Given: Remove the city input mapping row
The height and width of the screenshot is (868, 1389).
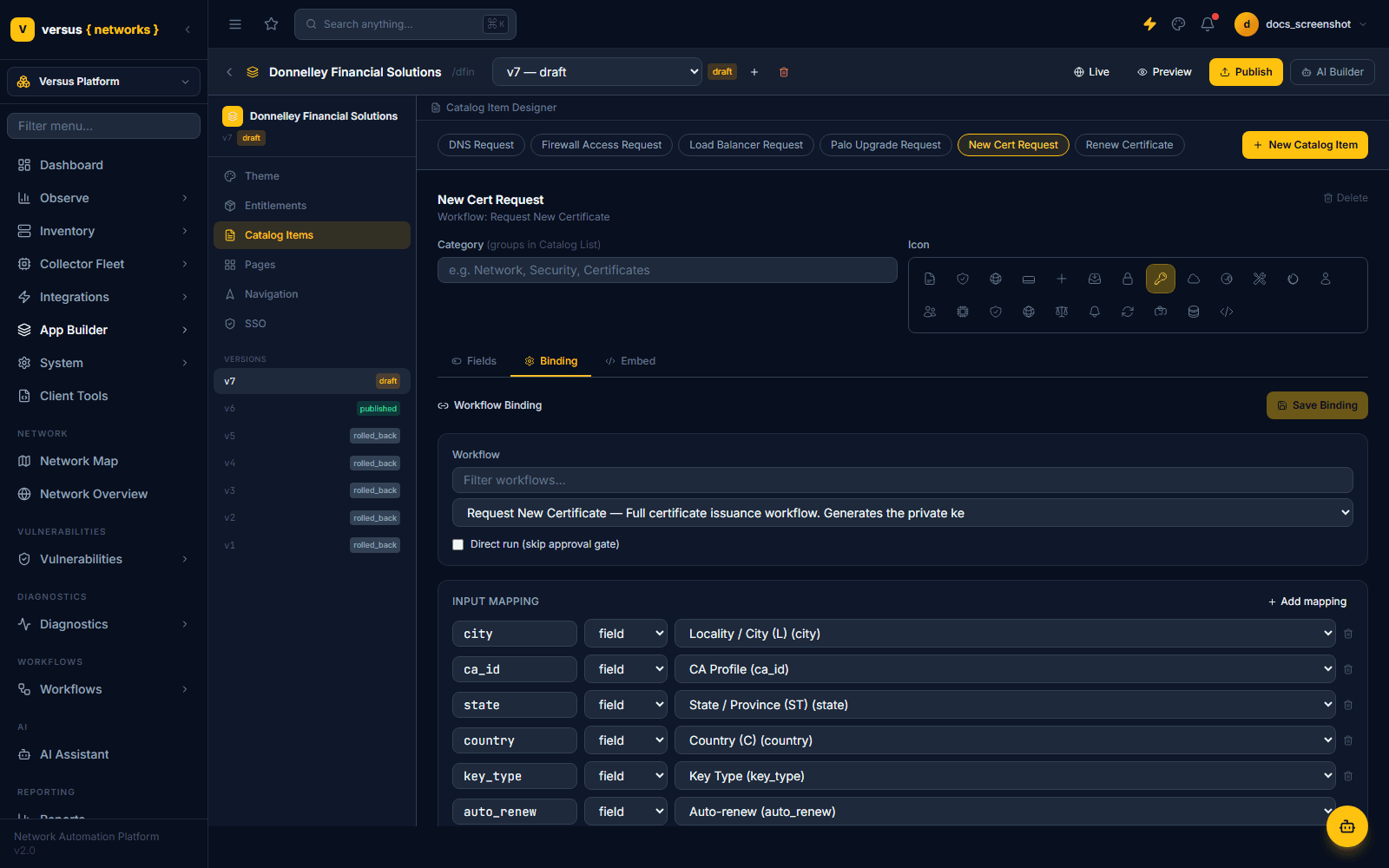Looking at the screenshot, I should click(x=1348, y=634).
